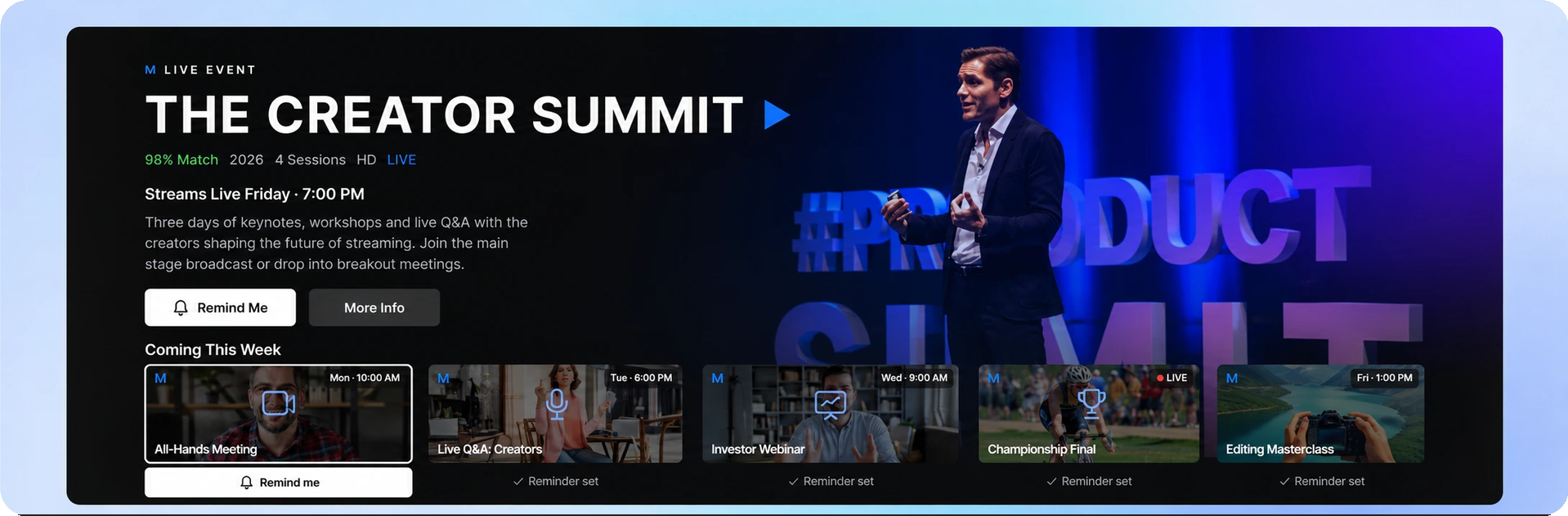Toggle Reminder set under Championship Final

(1089, 482)
